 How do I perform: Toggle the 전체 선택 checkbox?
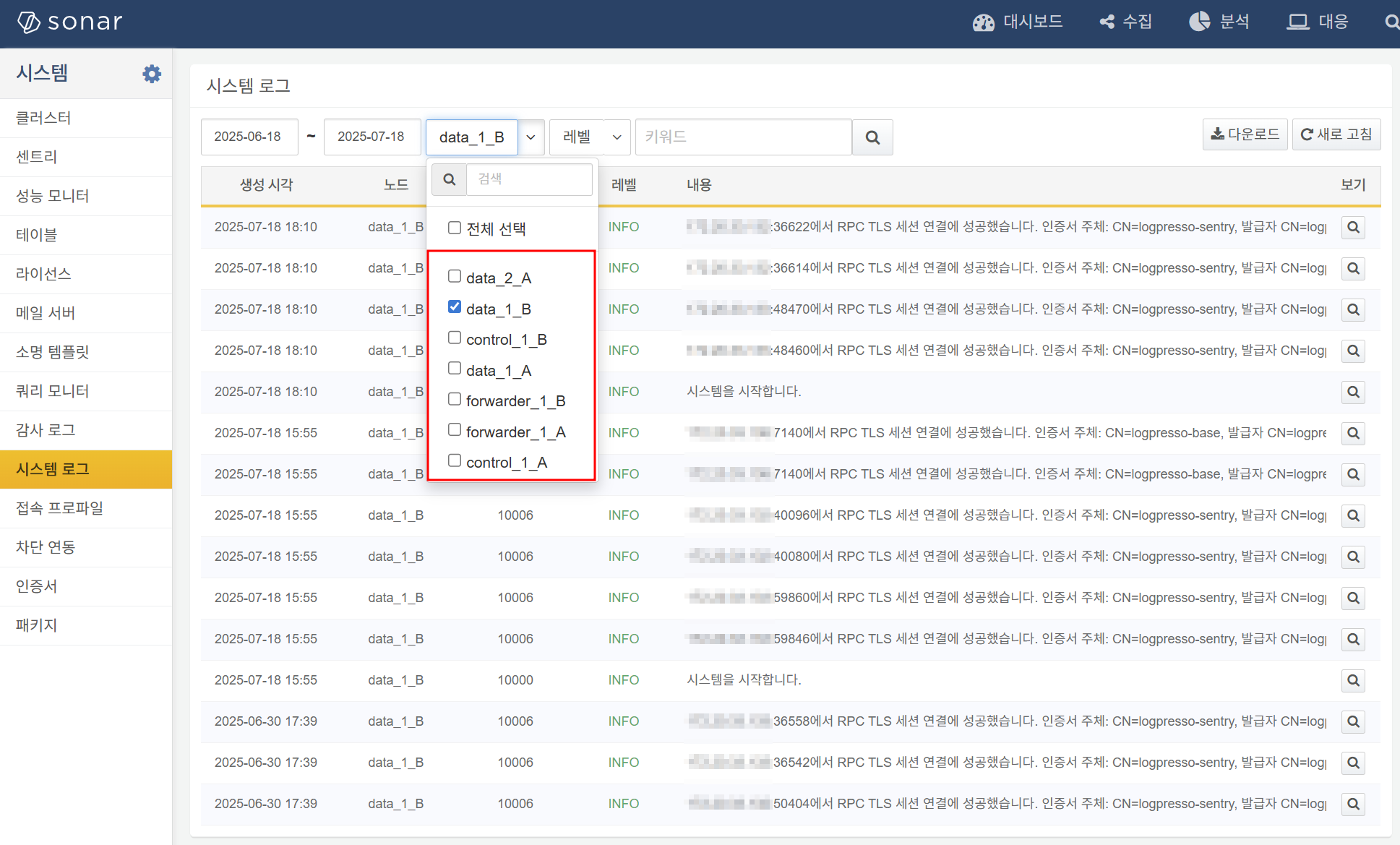coord(455,228)
